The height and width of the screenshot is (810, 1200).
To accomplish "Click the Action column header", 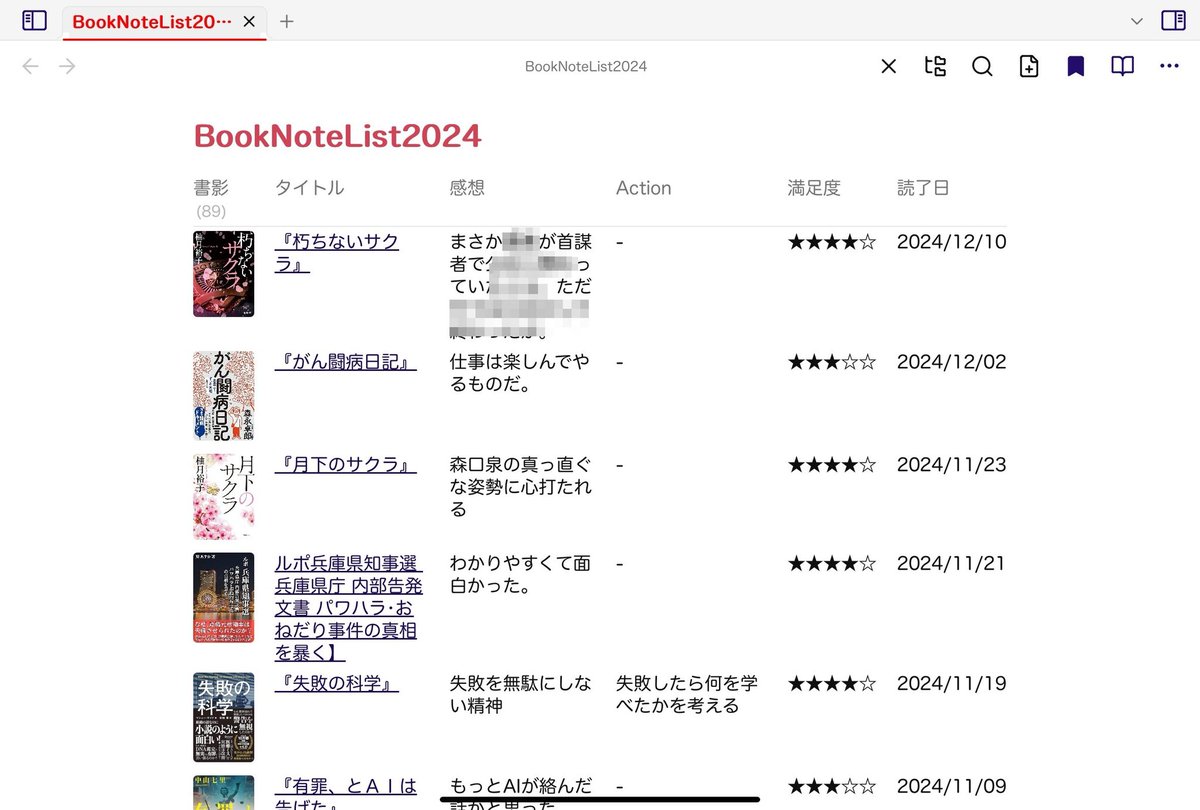I will tap(644, 188).
